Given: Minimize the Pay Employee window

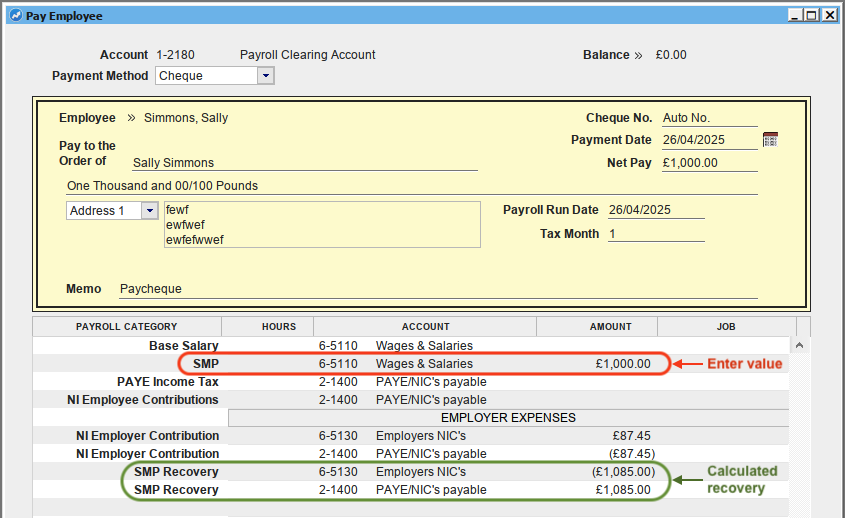Looking at the screenshot, I should click(x=795, y=16).
